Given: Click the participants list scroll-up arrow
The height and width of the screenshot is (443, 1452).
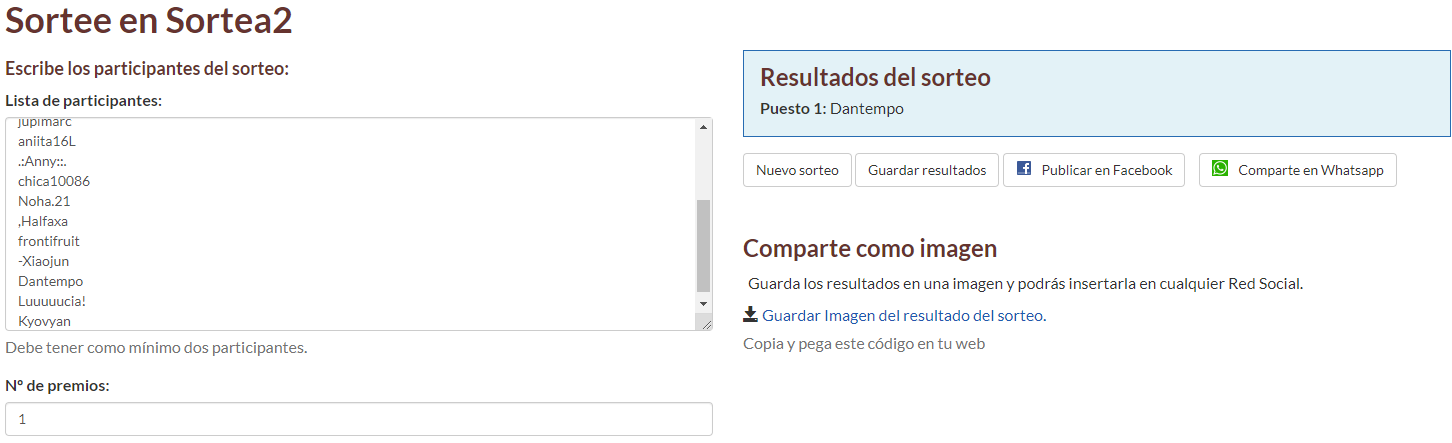Looking at the screenshot, I should (x=703, y=127).
